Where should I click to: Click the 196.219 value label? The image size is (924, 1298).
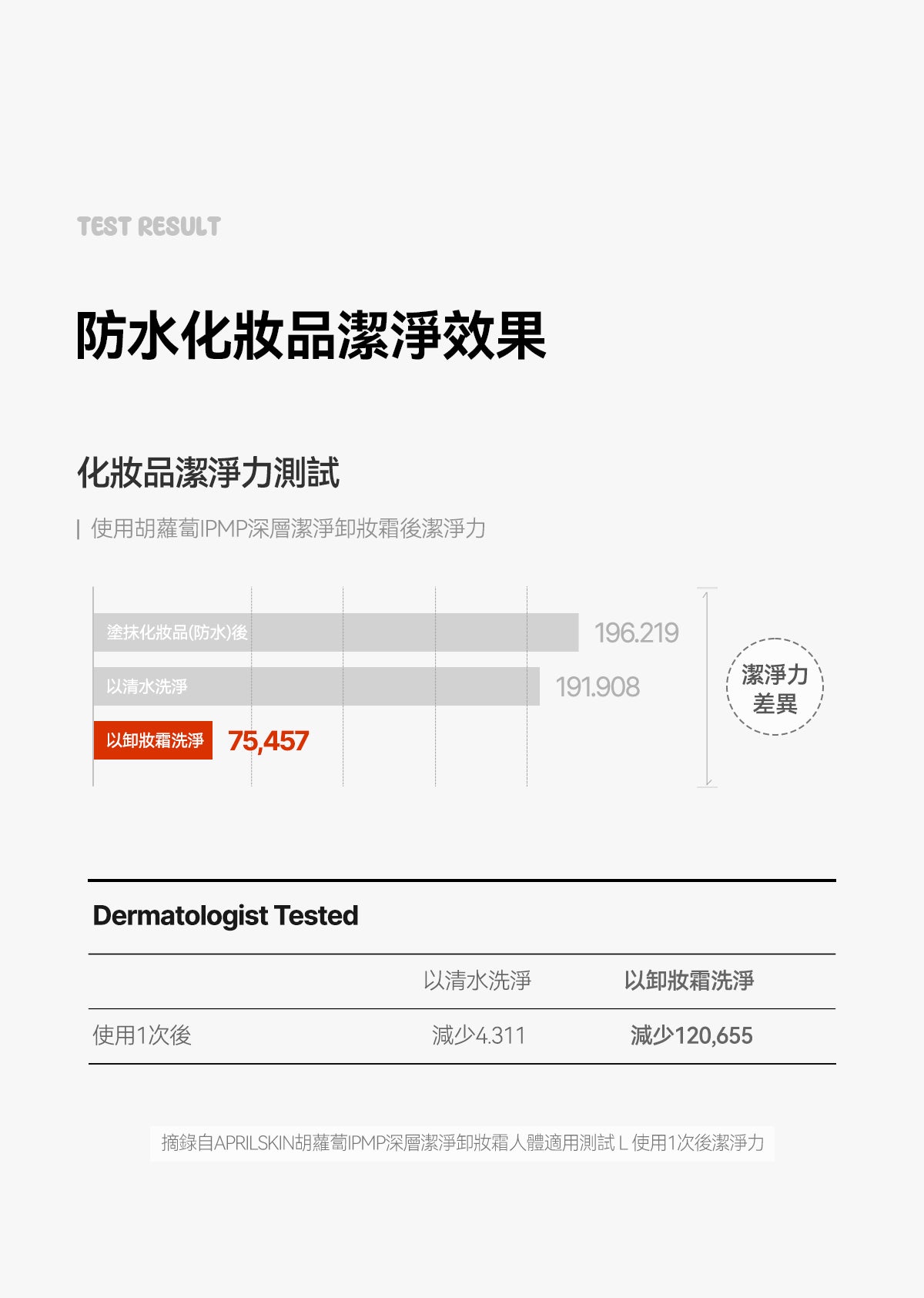[636, 633]
